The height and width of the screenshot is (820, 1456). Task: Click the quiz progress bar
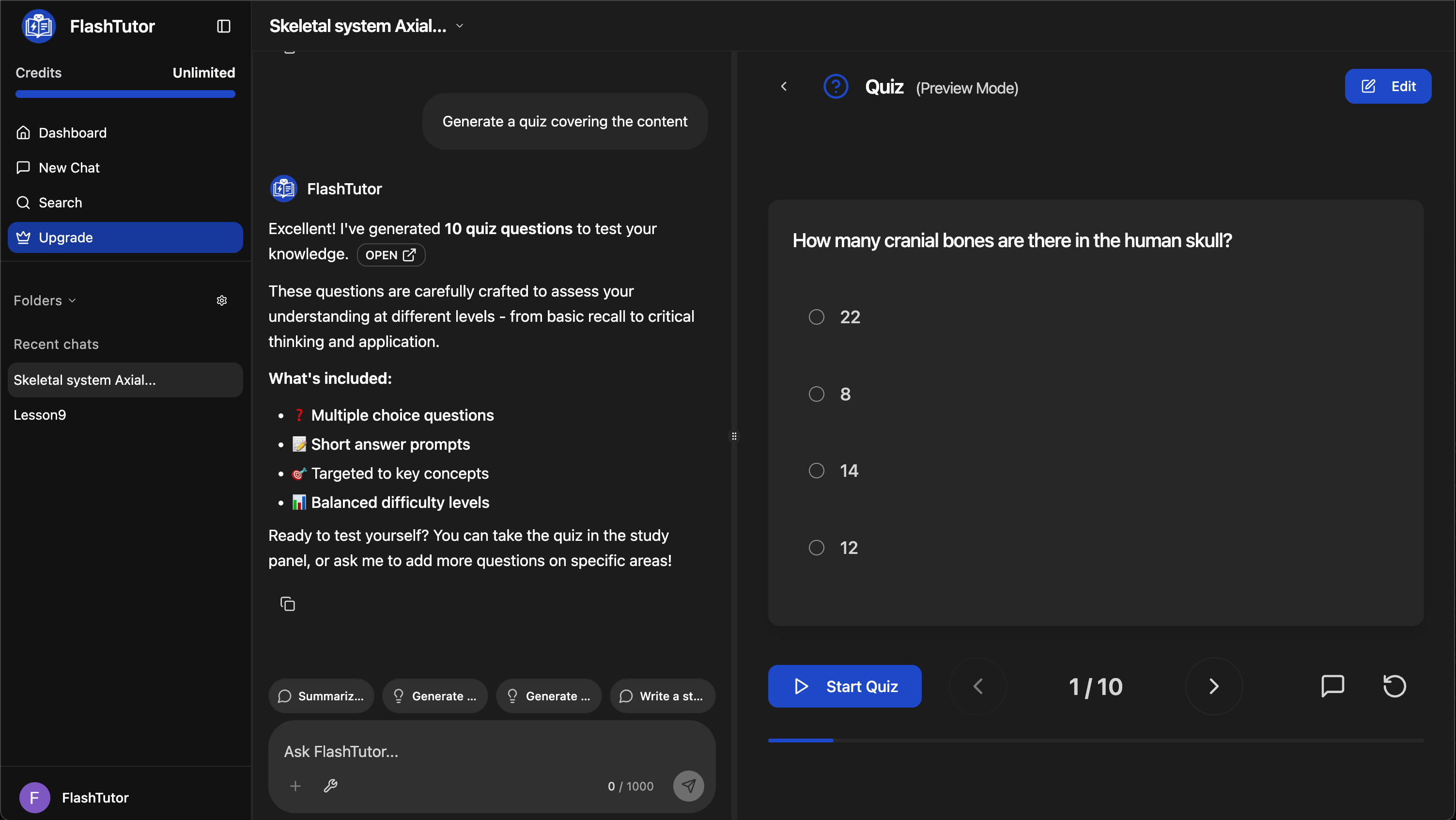click(x=1095, y=740)
